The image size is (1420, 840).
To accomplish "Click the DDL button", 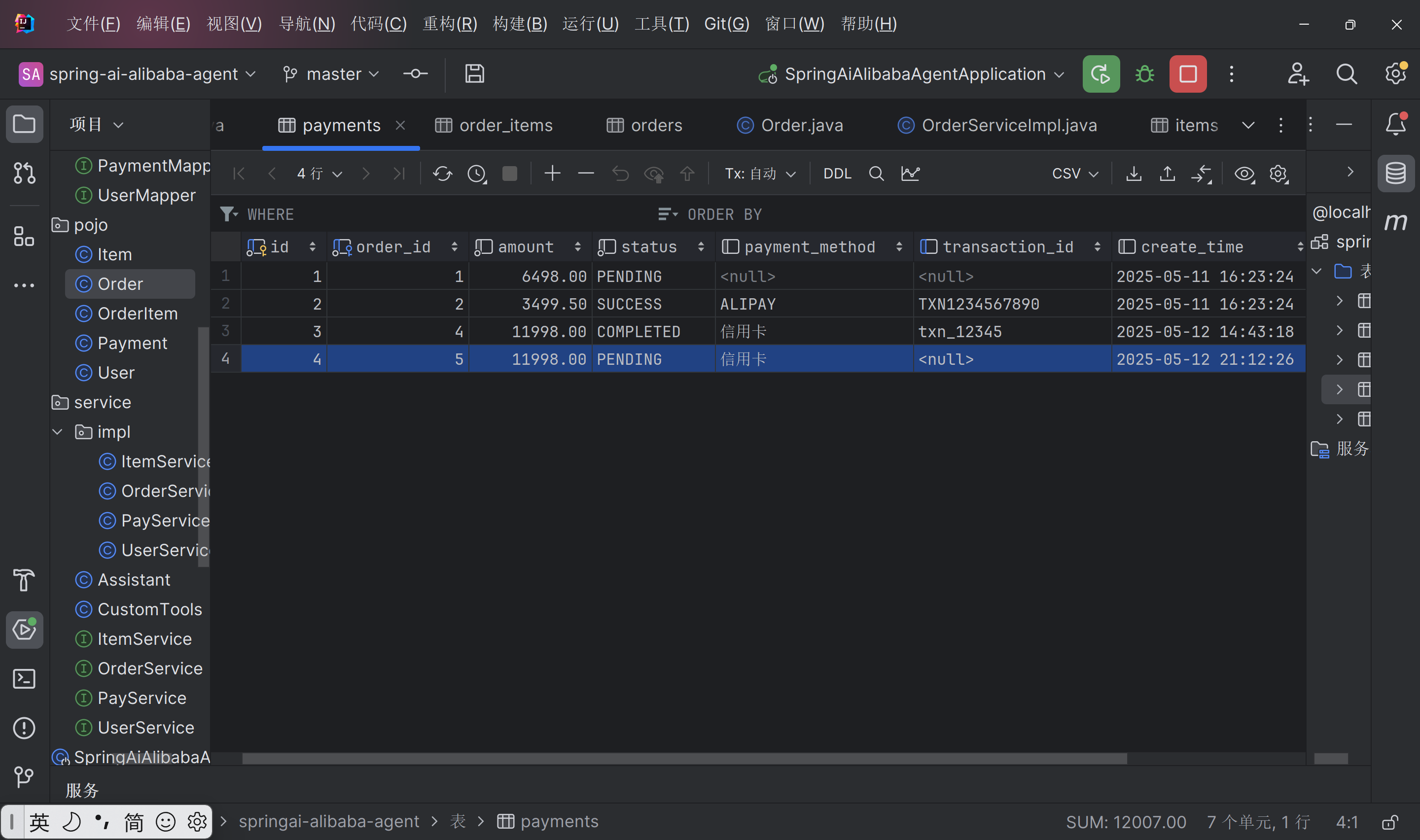I will click(x=837, y=174).
